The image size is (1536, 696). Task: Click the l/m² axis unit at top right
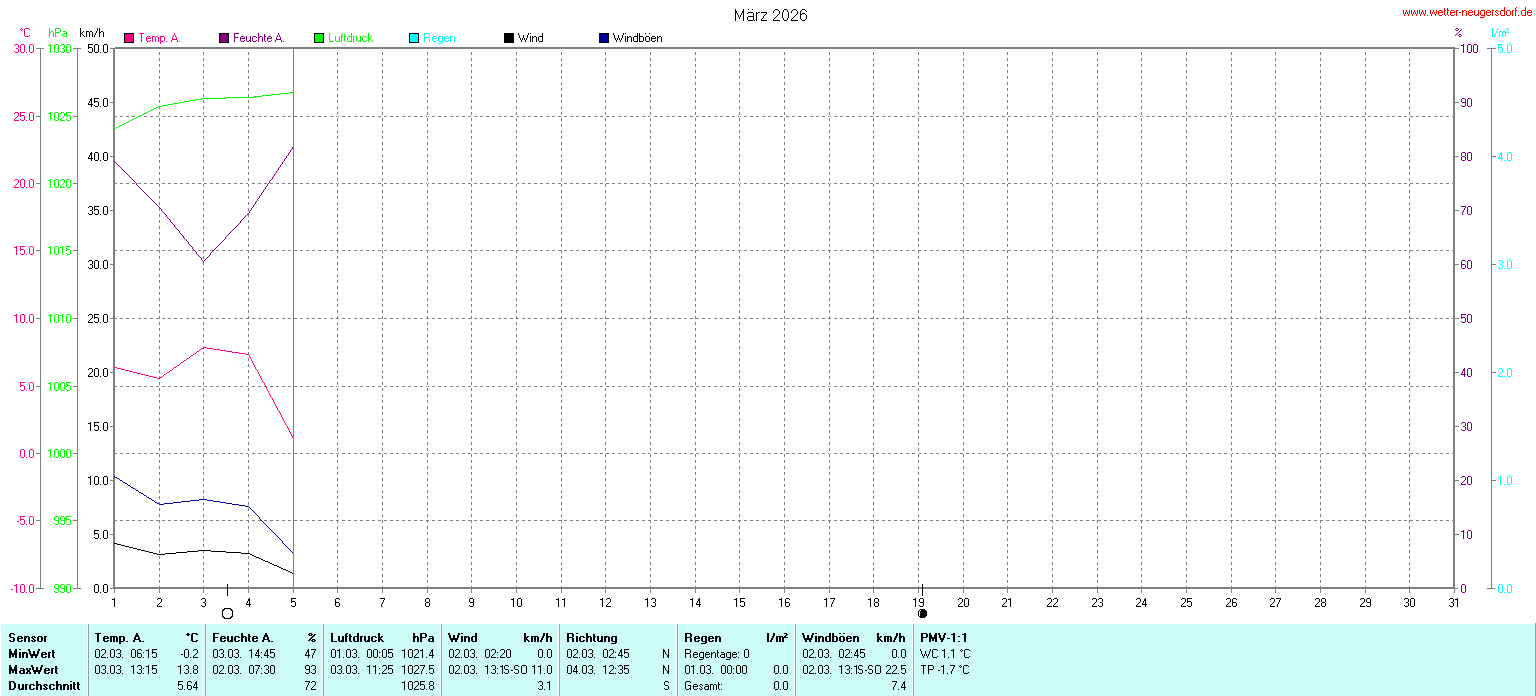[1500, 33]
